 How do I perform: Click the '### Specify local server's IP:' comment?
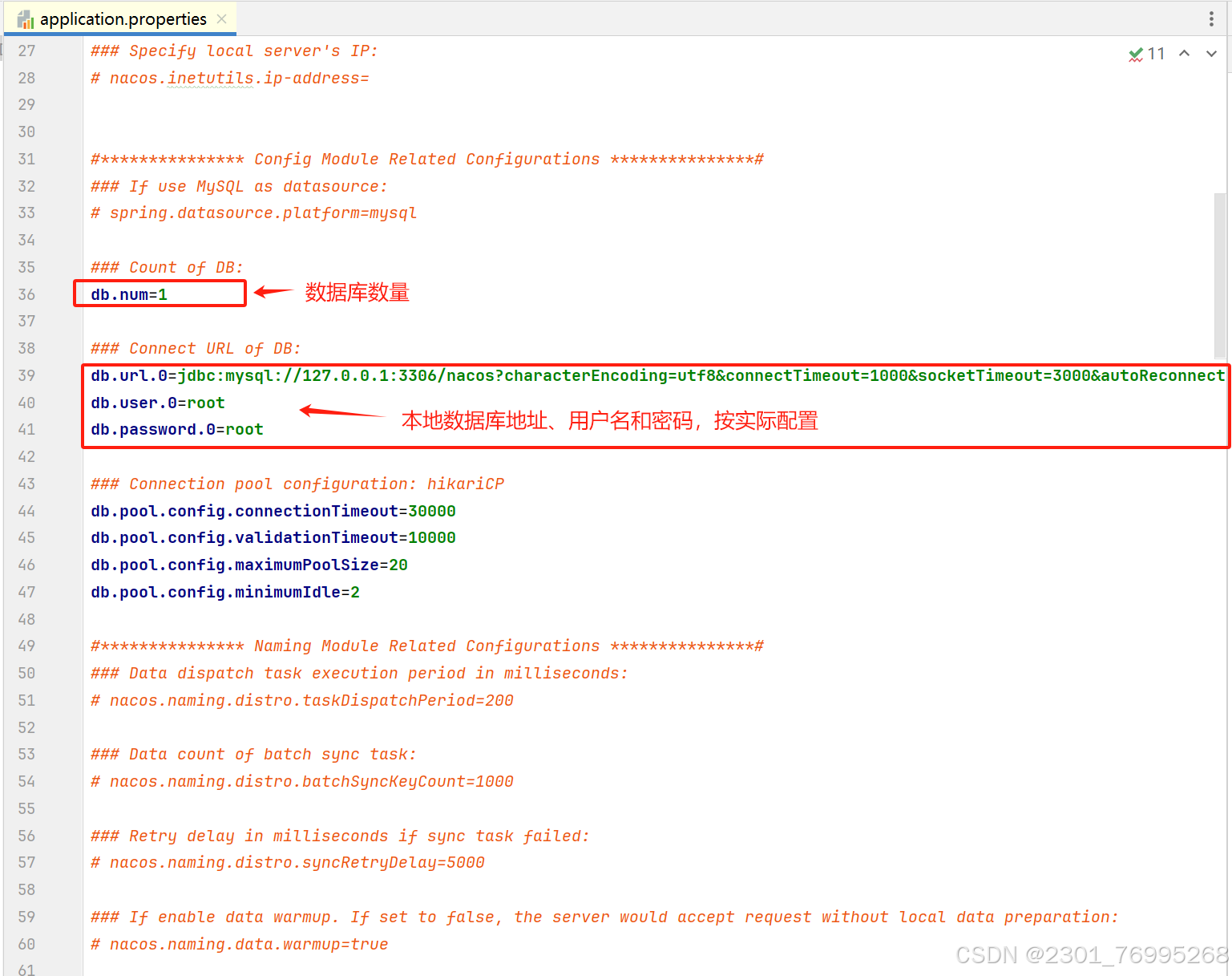pos(234,51)
